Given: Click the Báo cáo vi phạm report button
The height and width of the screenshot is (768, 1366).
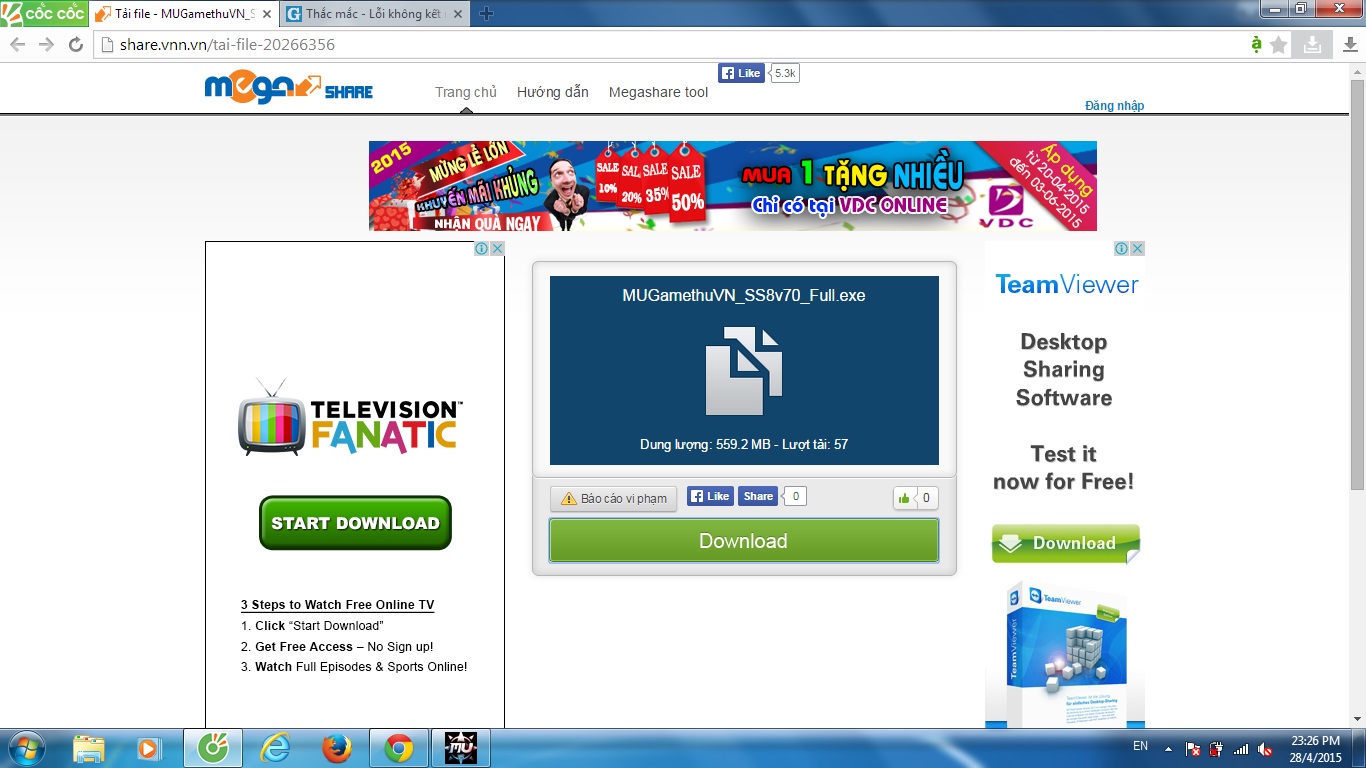Looking at the screenshot, I should pos(614,498).
